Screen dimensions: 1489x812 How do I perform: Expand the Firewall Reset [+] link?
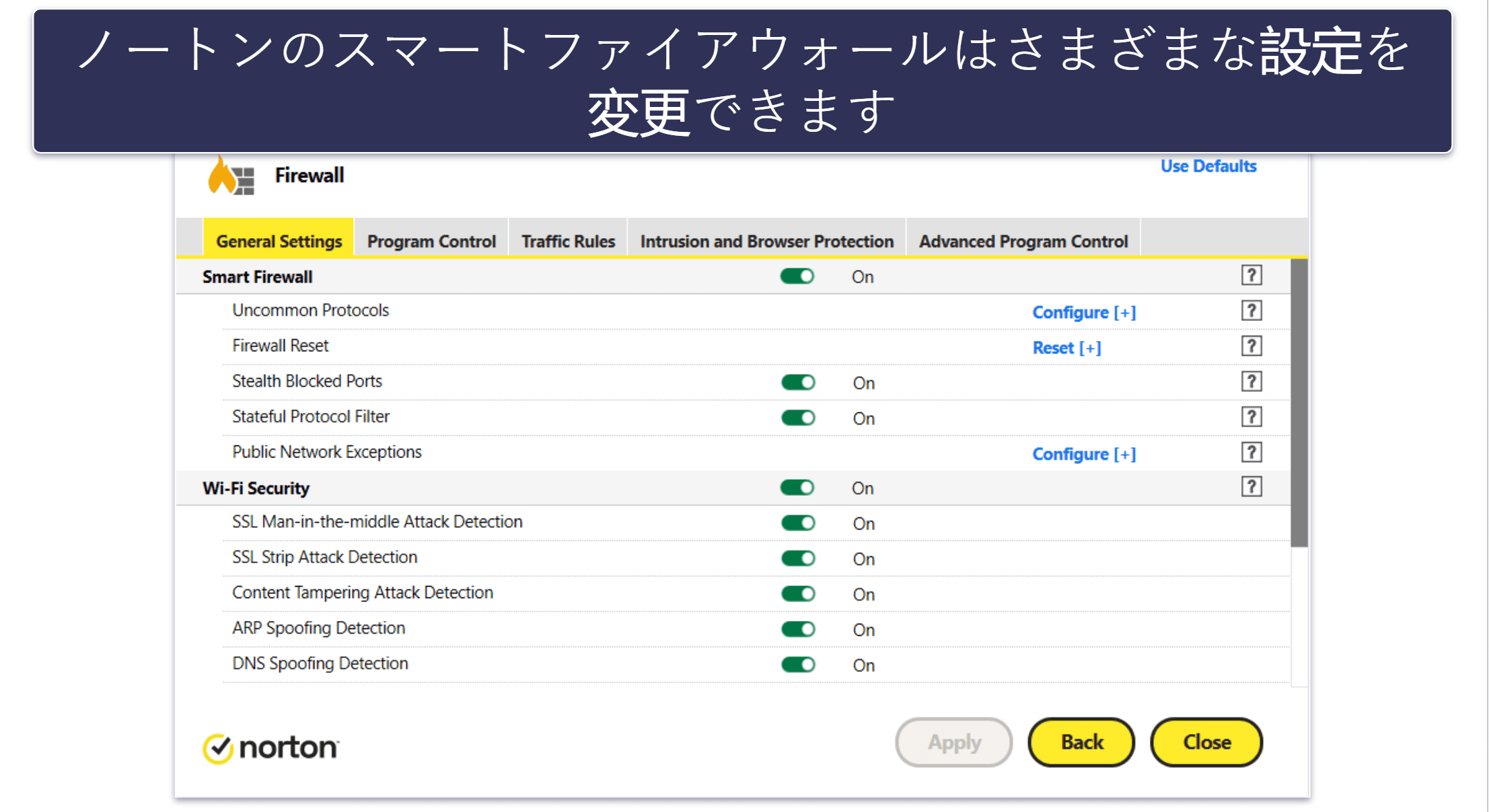[1066, 348]
